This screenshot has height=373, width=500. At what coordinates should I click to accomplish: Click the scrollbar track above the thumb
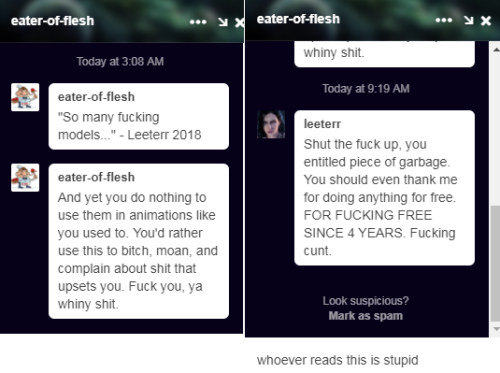pos(496,130)
